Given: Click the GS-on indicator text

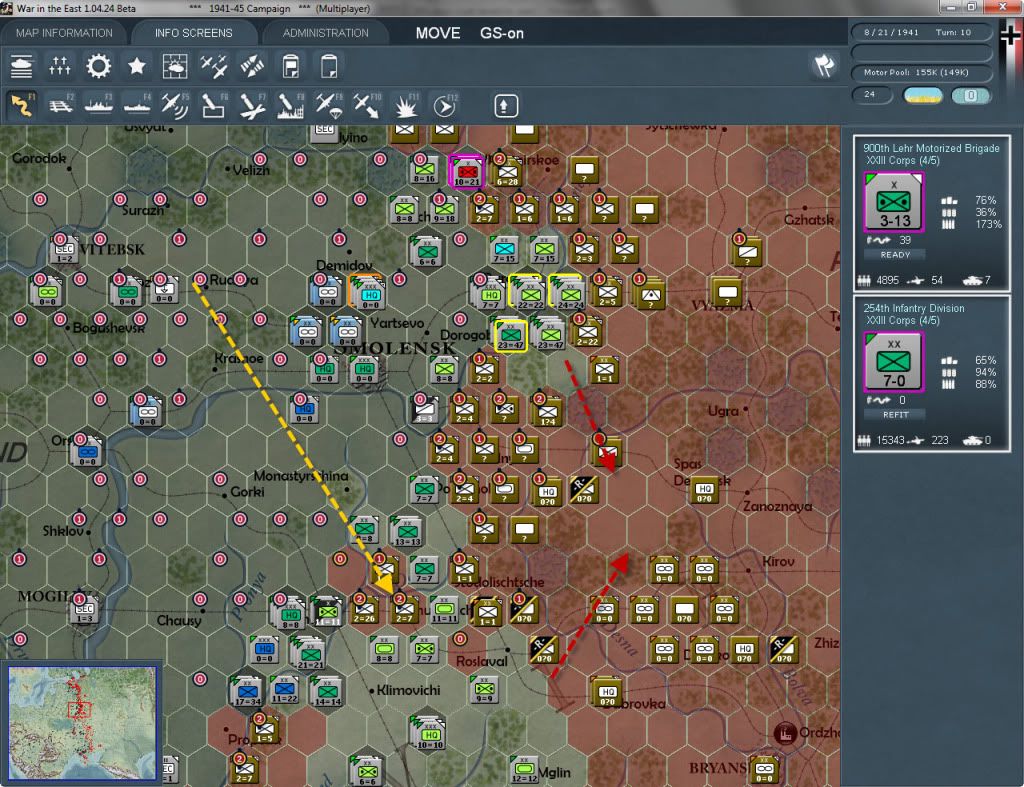Looking at the screenshot, I should click(502, 33).
